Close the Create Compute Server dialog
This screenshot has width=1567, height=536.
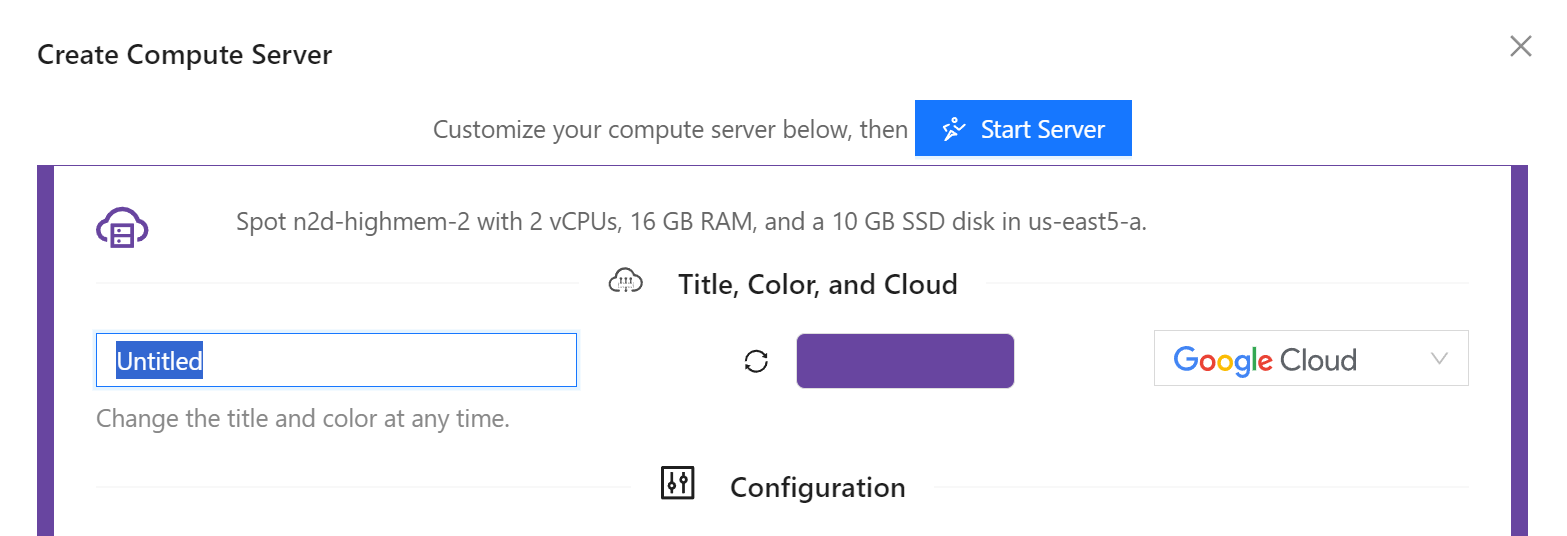(x=1520, y=46)
